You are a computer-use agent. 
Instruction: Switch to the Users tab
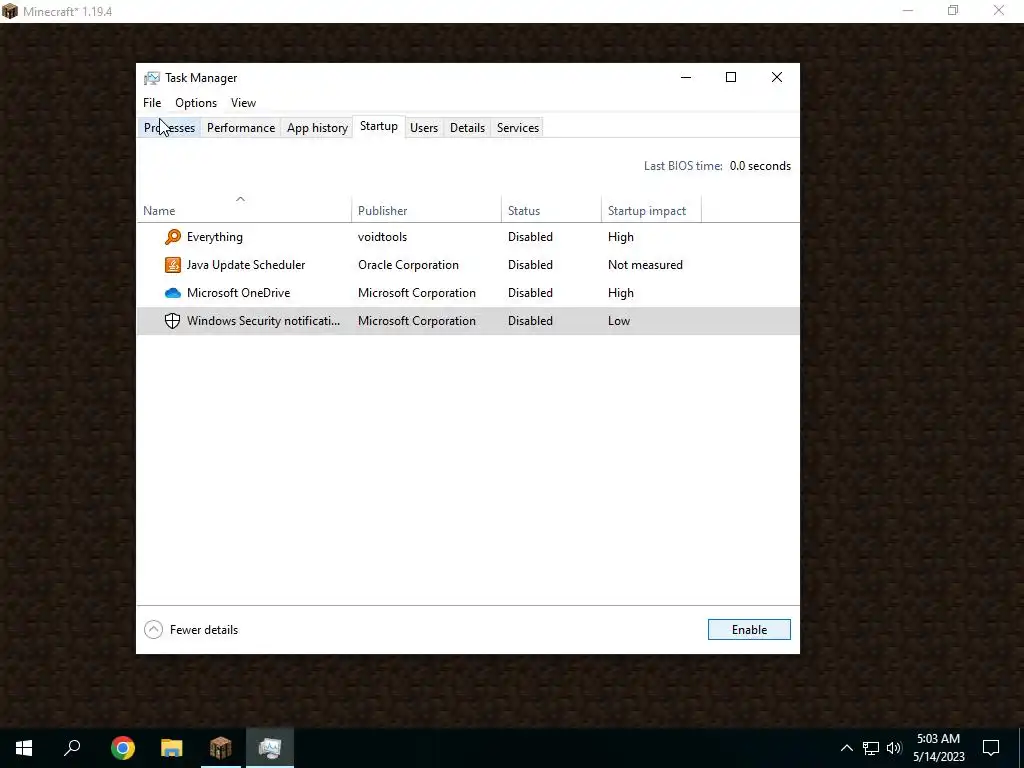pyautogui.click(x=424, y=128)
